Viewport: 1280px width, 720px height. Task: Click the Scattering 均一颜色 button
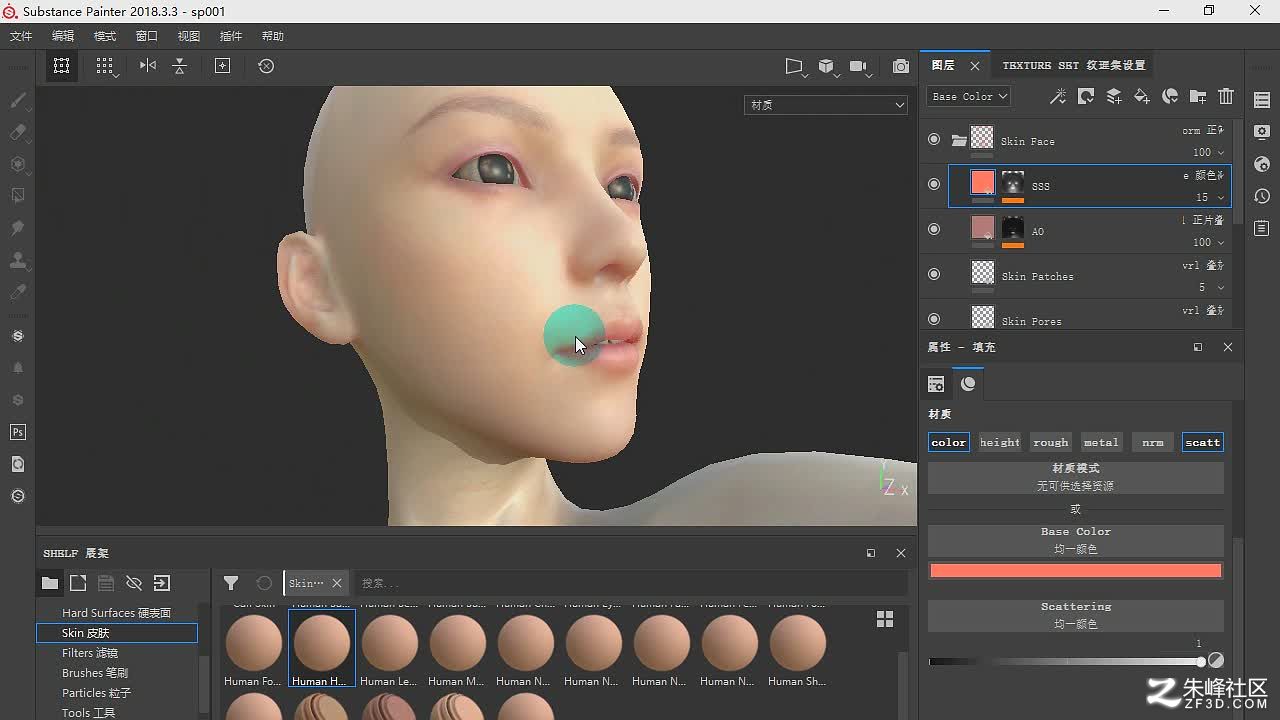[1076, 615]
